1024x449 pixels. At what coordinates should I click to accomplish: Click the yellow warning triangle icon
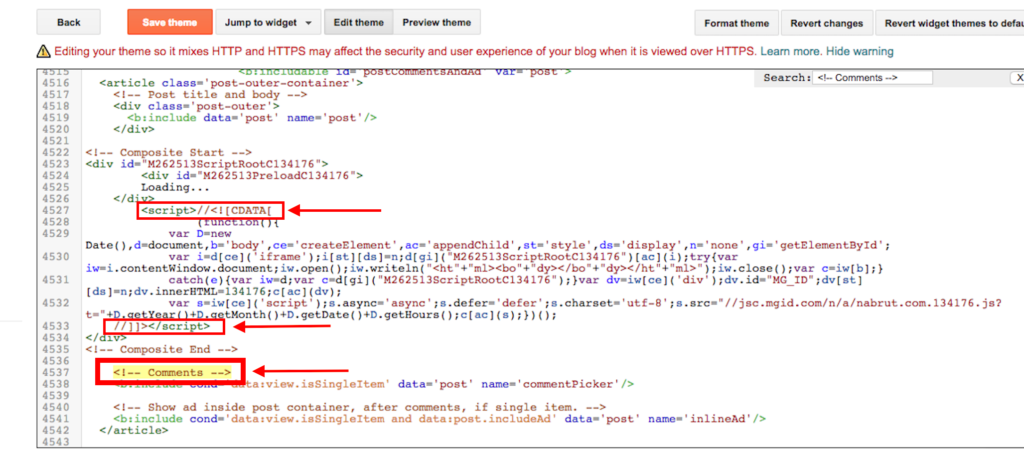coord(44,51)
